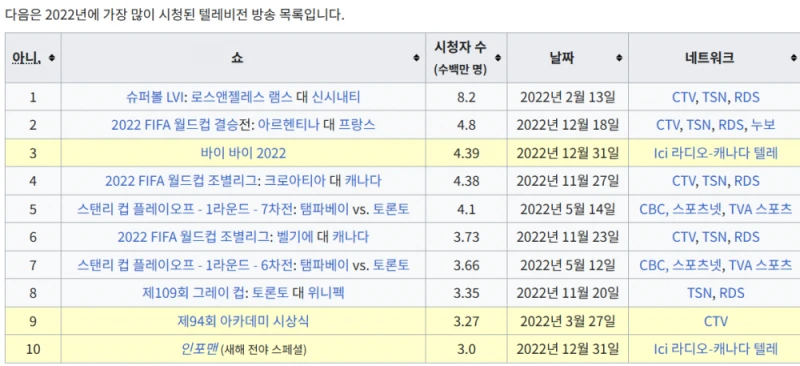Viewport: 800px width, 366px height.
Task: Open the 프랑스 link
Action: [356, 125]
